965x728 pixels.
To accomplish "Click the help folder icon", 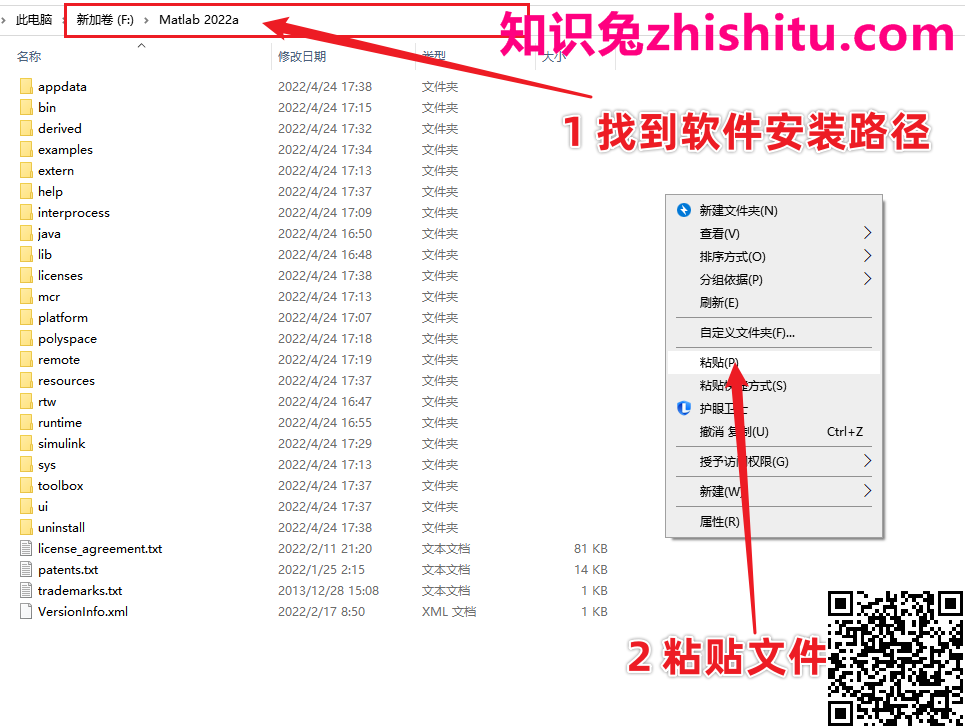I will tap(26, 191).
